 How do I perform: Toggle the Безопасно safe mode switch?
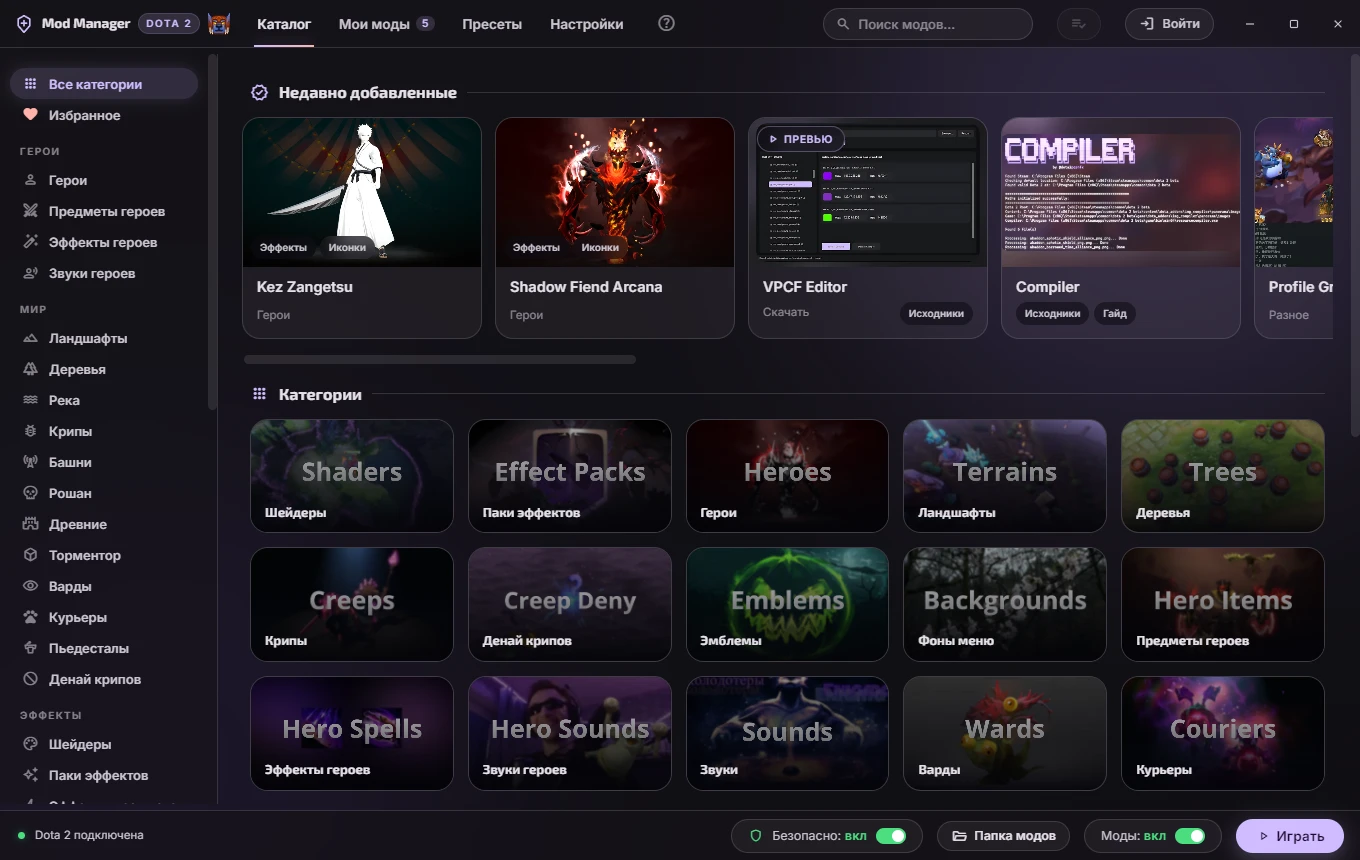point(891,836)
